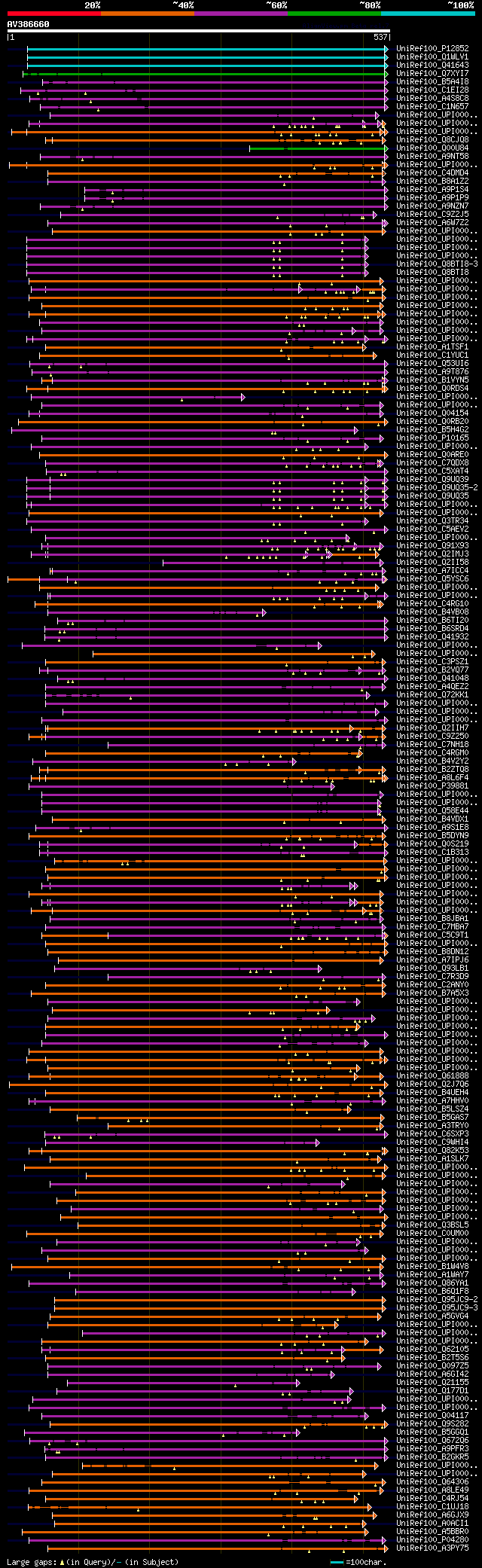Click the white query length ruler bar
Viewport: 482px width, 1568px height.
(199, 31)
